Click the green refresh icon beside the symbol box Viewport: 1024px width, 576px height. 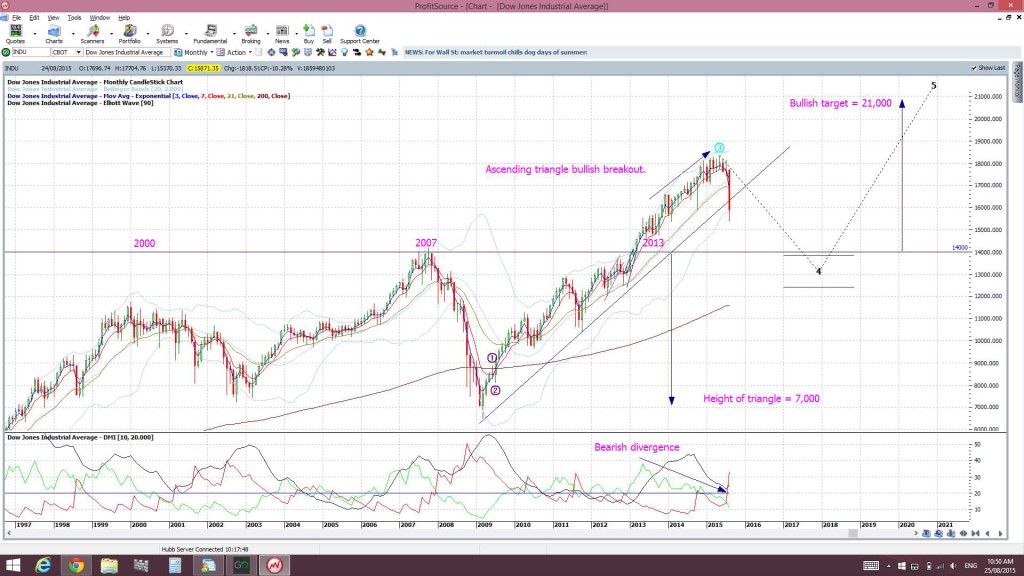[6, 52]
